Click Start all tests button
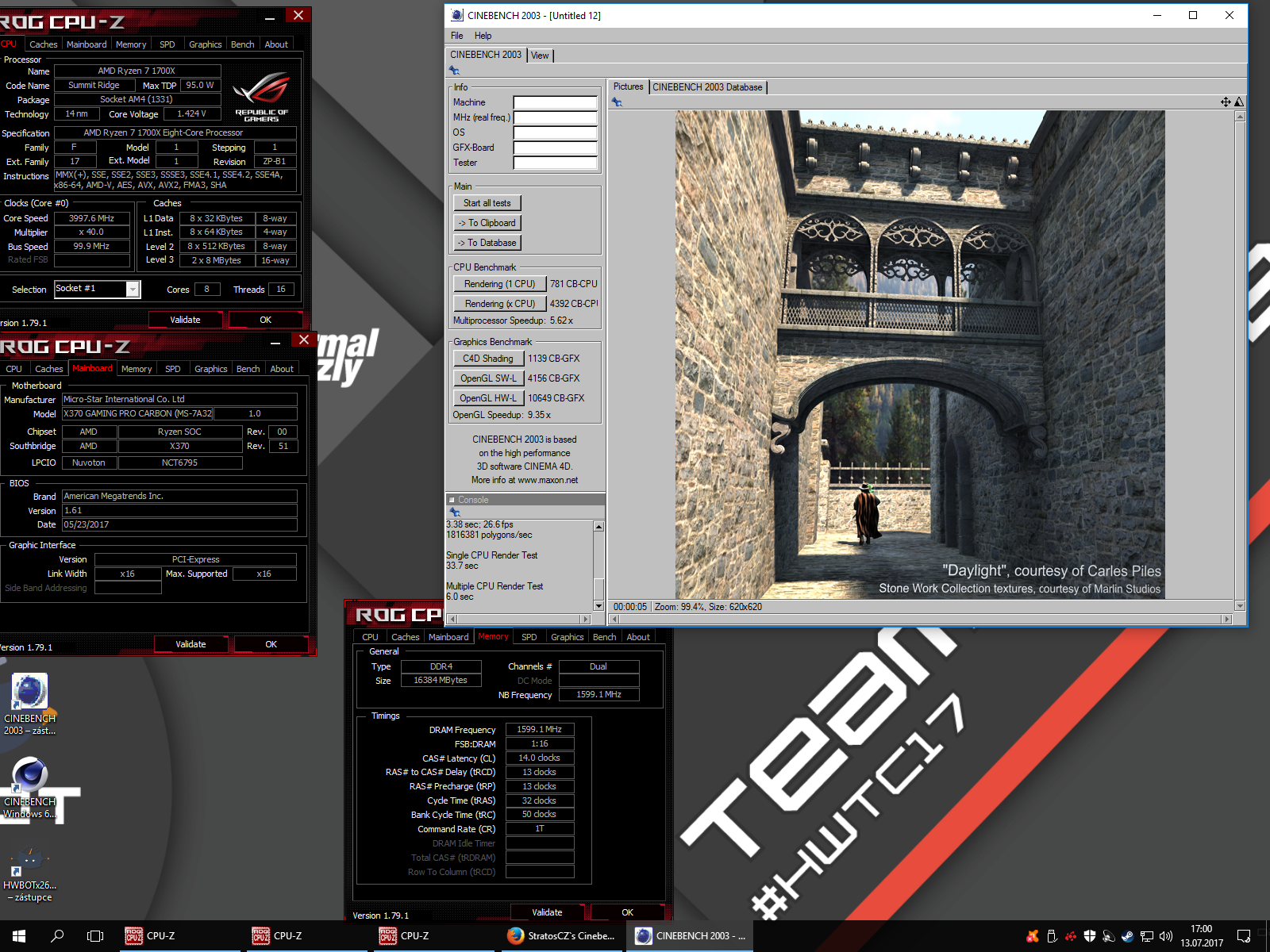 click(487, 203)
